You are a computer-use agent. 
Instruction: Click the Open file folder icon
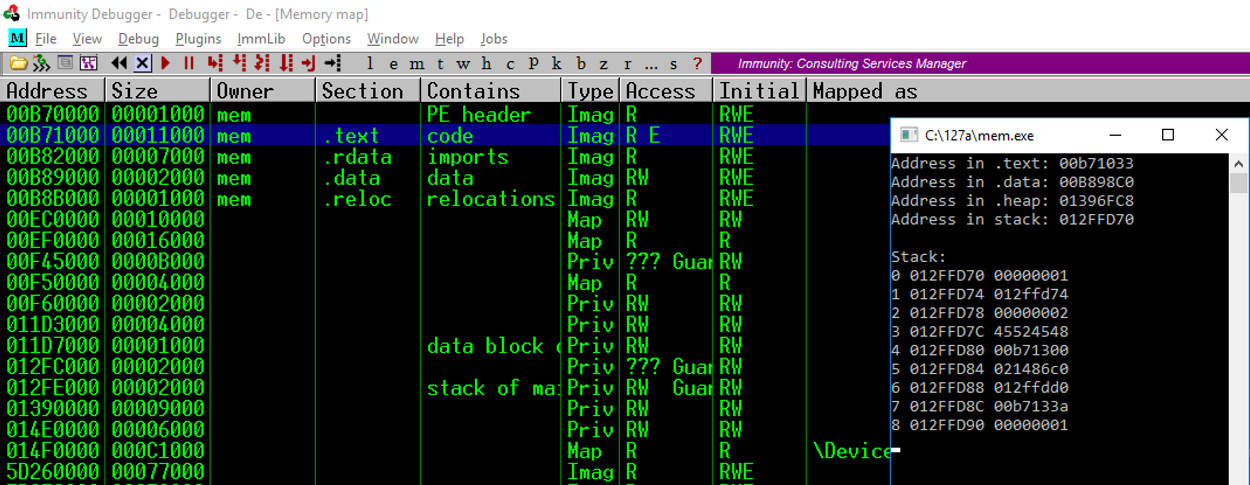(x=18, y=63)
